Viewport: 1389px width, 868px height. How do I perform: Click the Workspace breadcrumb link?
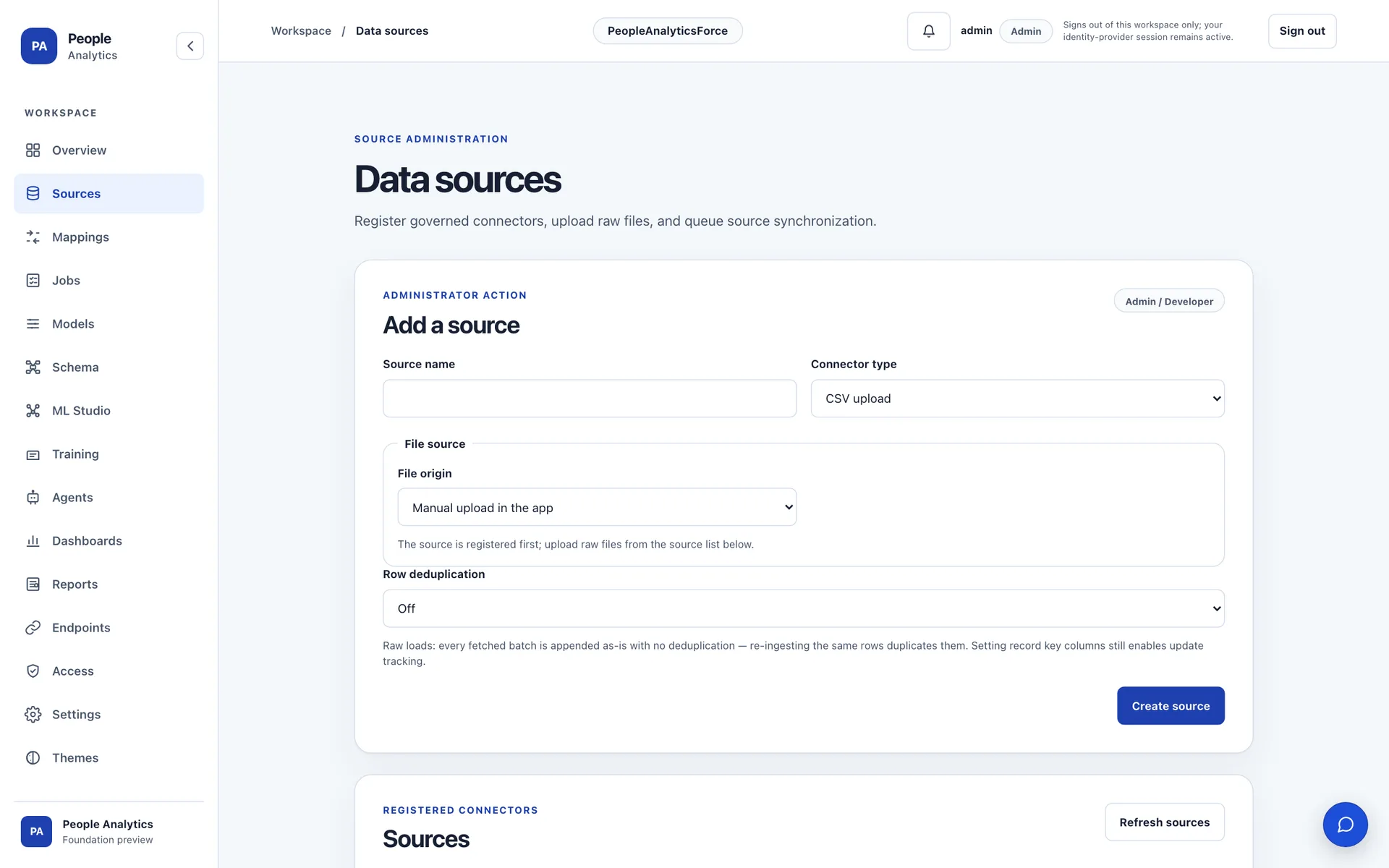301,31
